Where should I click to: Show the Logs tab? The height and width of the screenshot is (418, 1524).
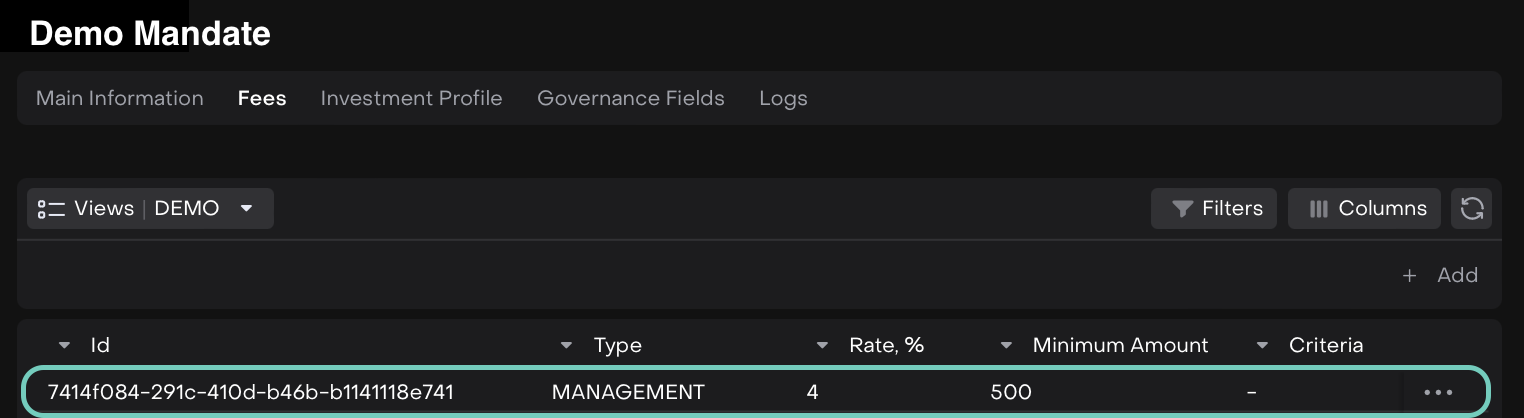(x=783, y=98)
